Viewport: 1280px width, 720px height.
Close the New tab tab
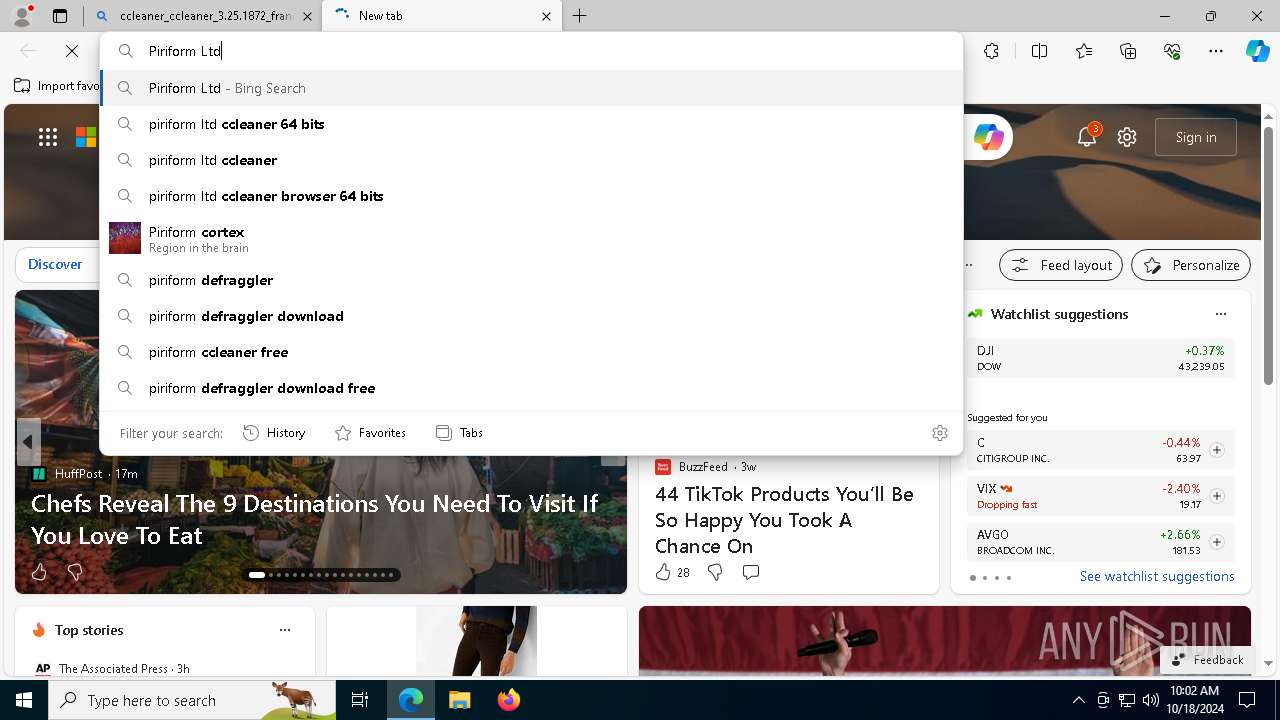click(x=546, y=16)
